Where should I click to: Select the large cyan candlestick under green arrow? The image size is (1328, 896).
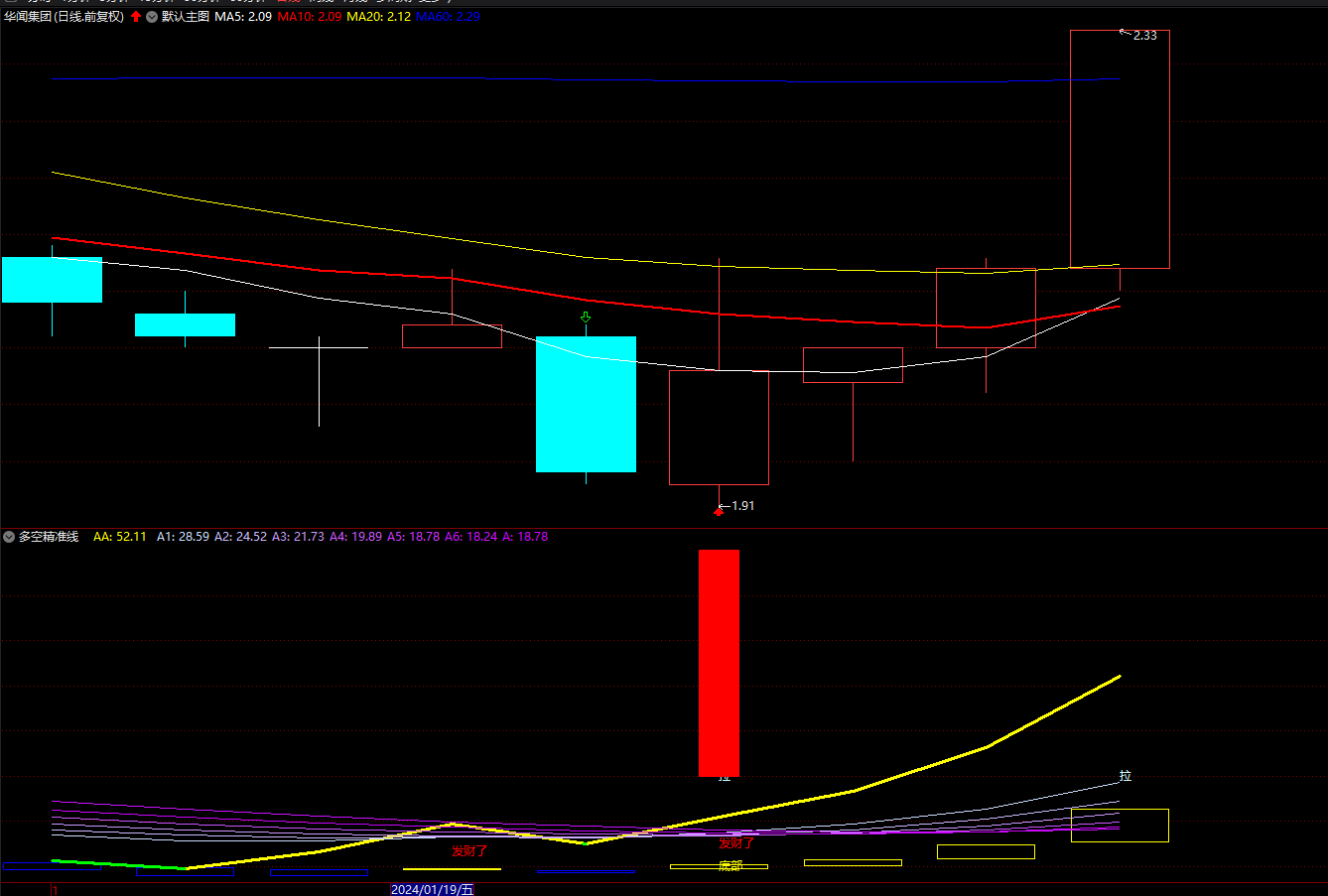tap(586, 404)
